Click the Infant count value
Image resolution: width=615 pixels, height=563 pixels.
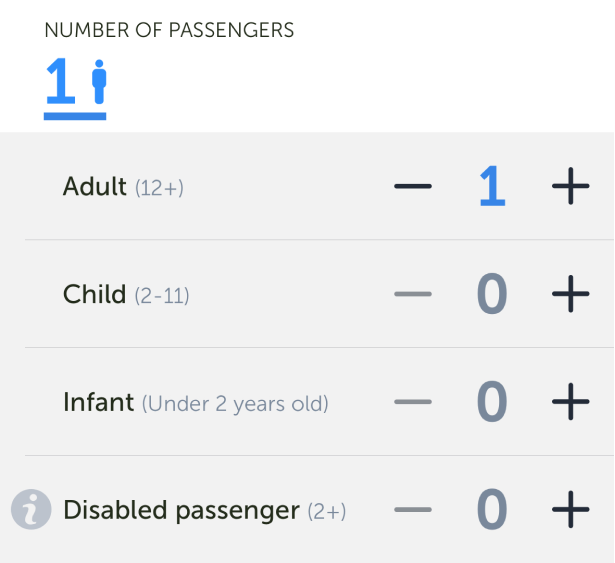tap(491, 402)
